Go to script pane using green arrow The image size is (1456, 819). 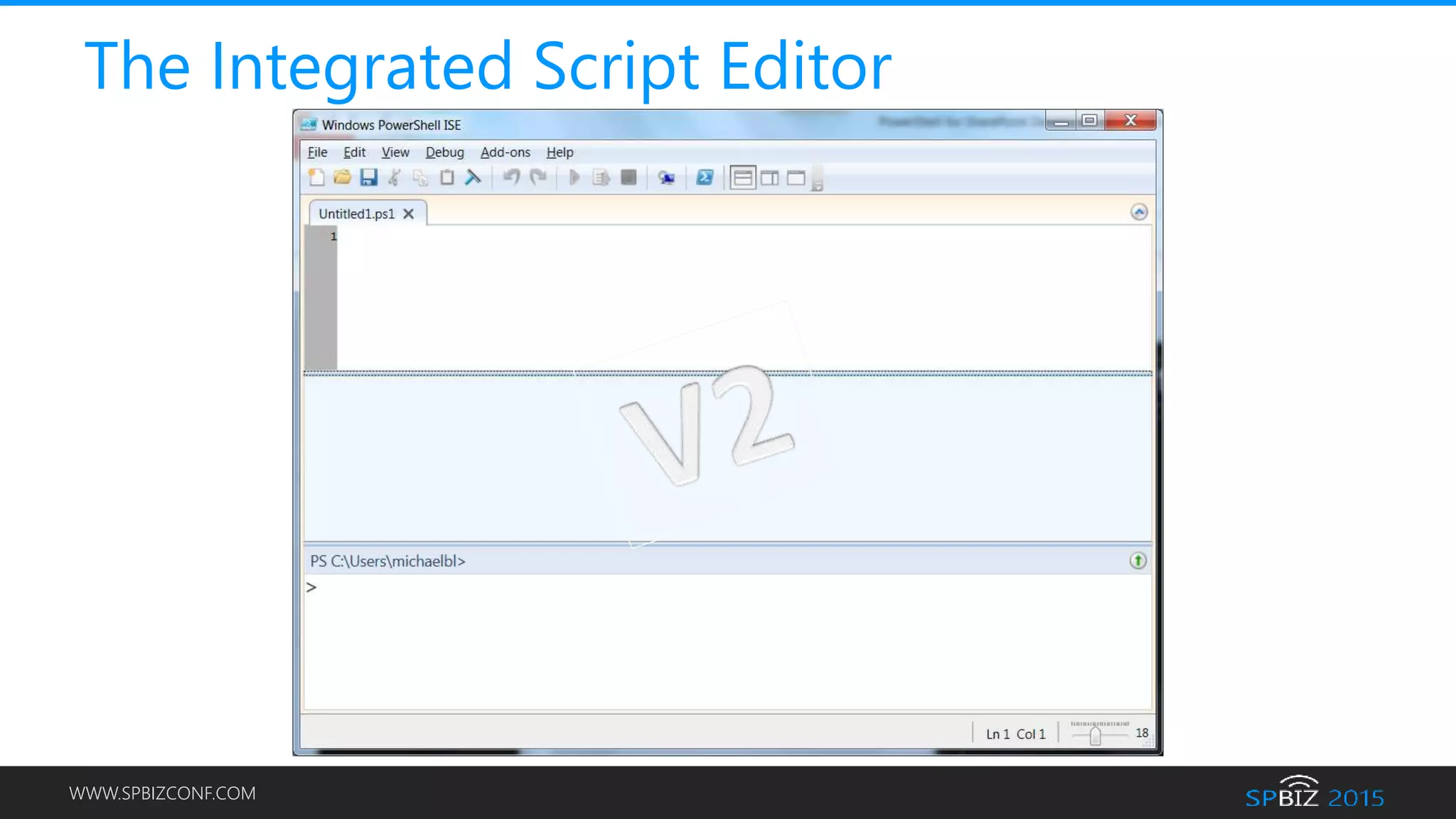point(1138,561)
